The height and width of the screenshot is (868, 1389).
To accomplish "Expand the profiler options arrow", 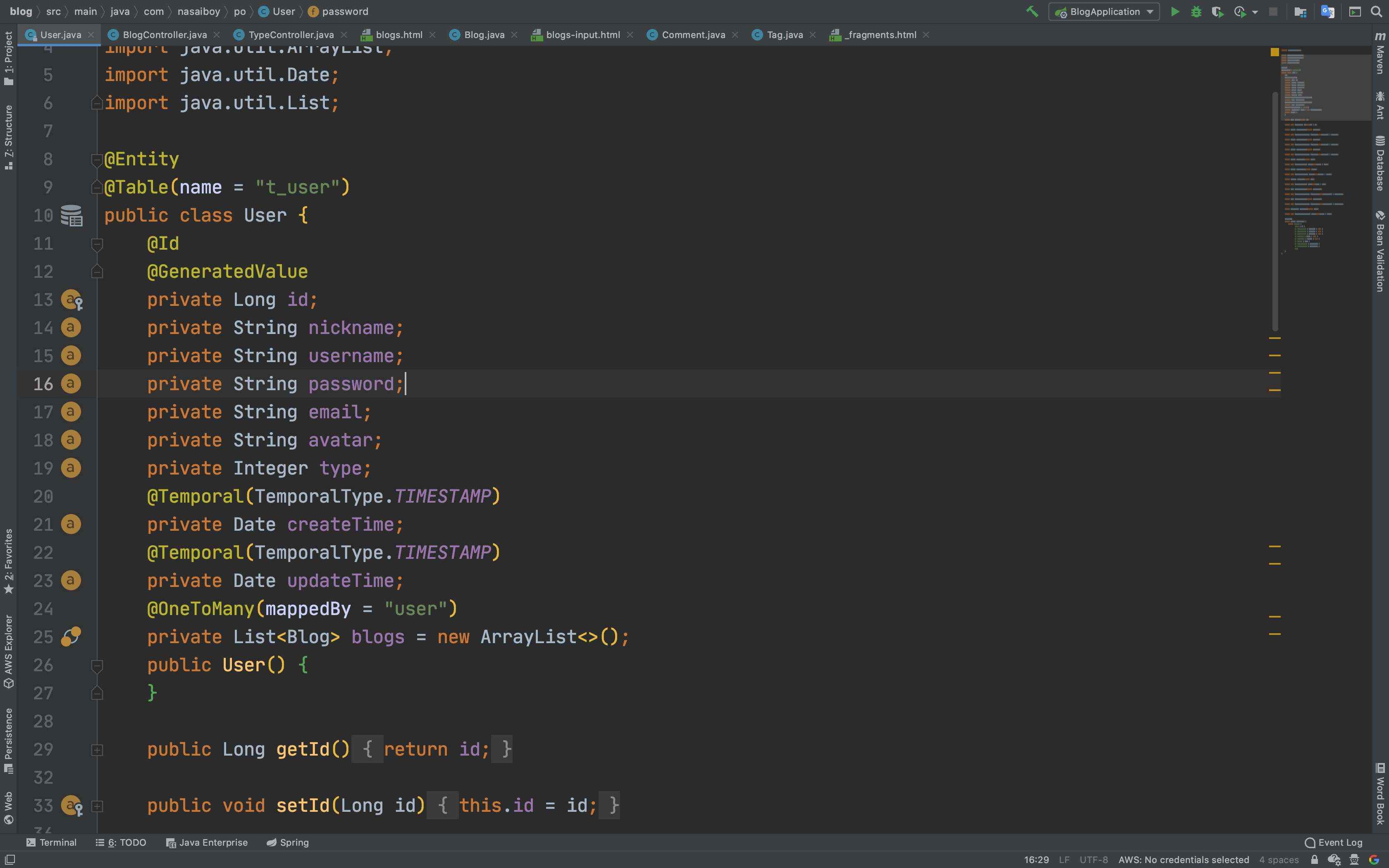I will point(1255,12).
